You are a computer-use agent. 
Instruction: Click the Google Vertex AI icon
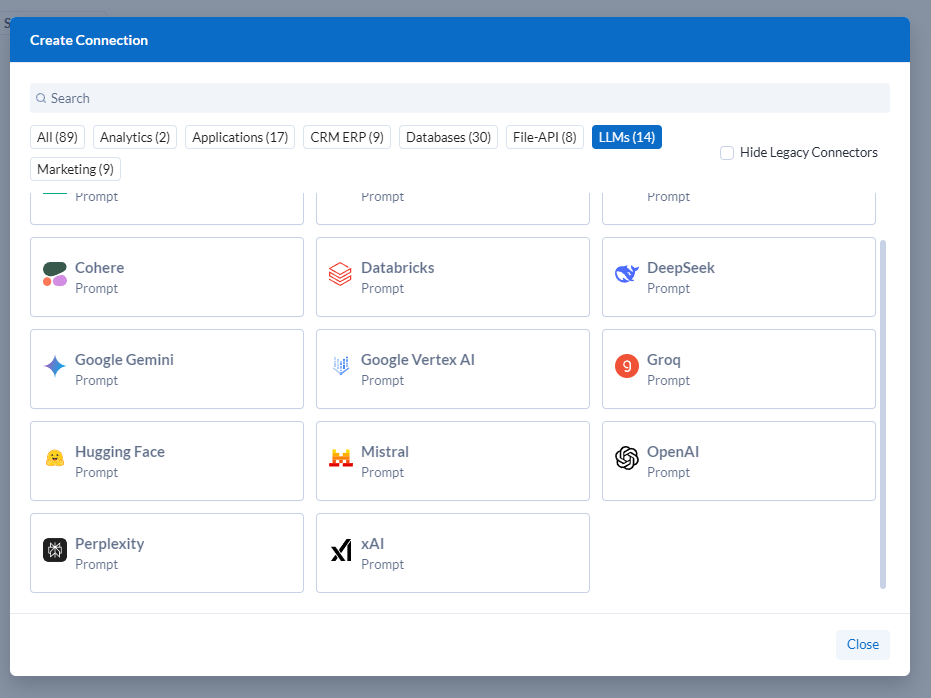[x=341, y=366]
